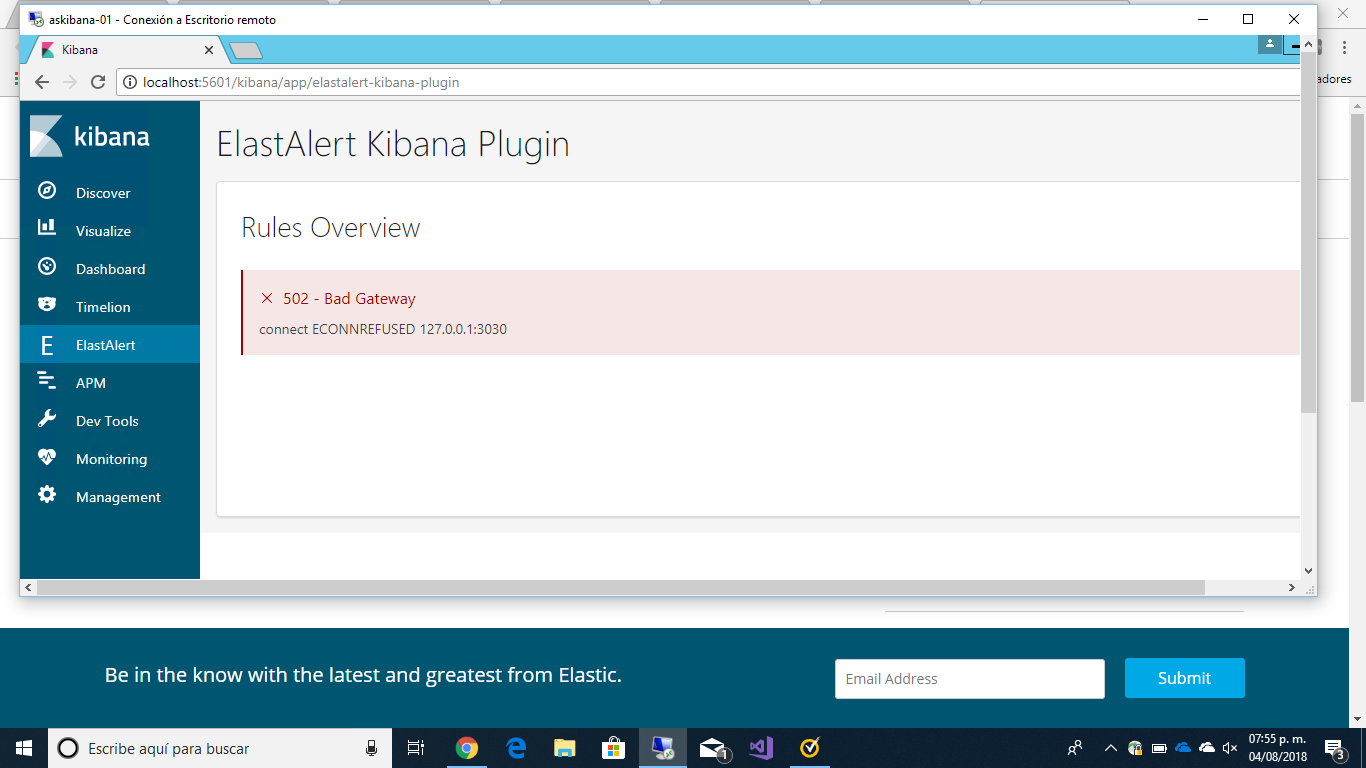
Task: Open Timelion from the sidebar
Action: click(103, 306)
